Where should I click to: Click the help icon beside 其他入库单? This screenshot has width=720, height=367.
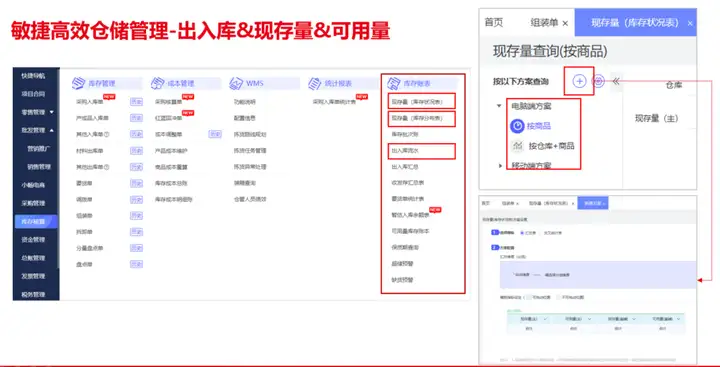coord(107,135)
